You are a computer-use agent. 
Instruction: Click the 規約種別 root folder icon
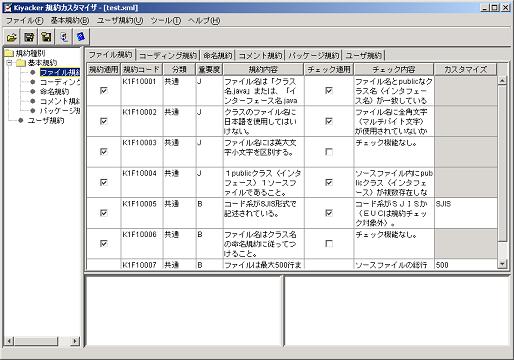click(9, 53)
